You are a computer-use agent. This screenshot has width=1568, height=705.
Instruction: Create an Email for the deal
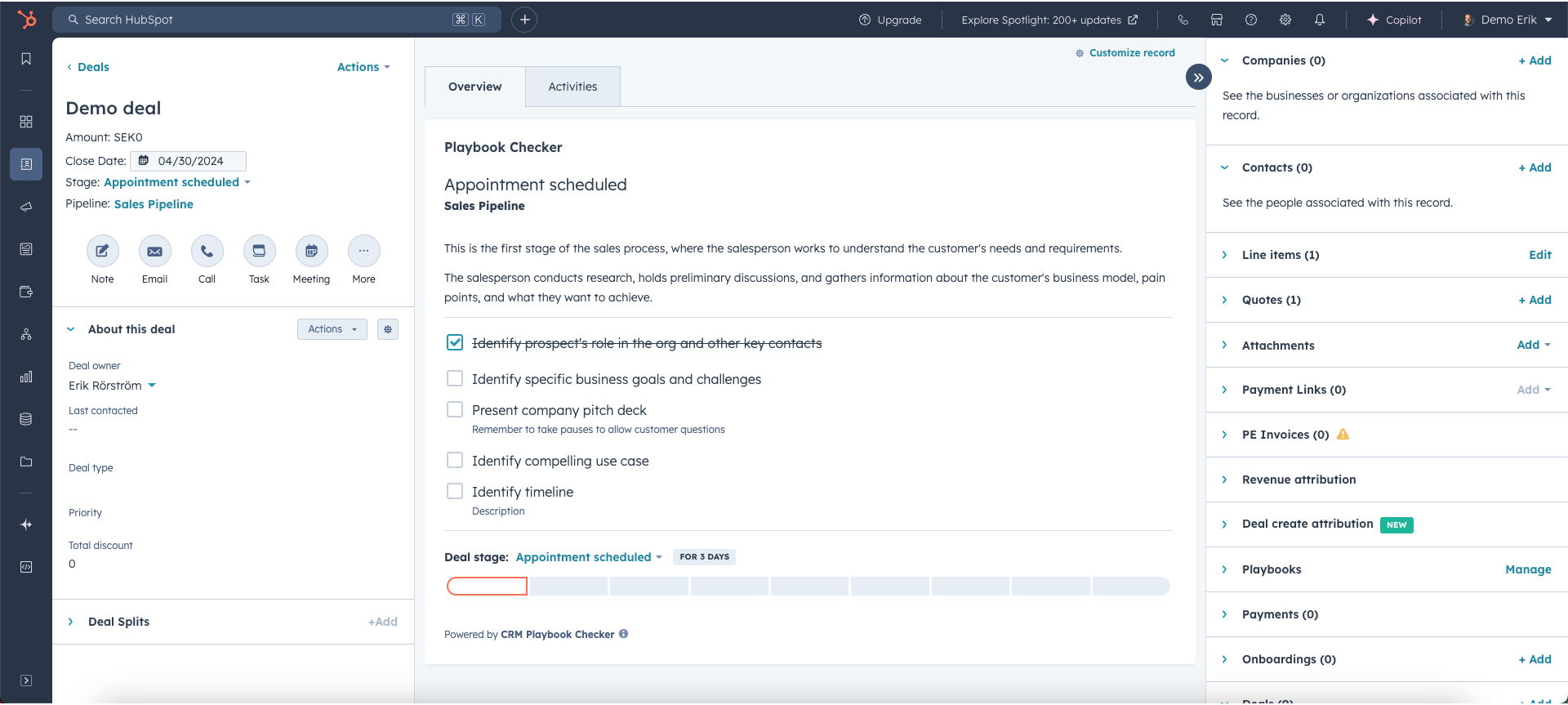[x=154, y=251]
